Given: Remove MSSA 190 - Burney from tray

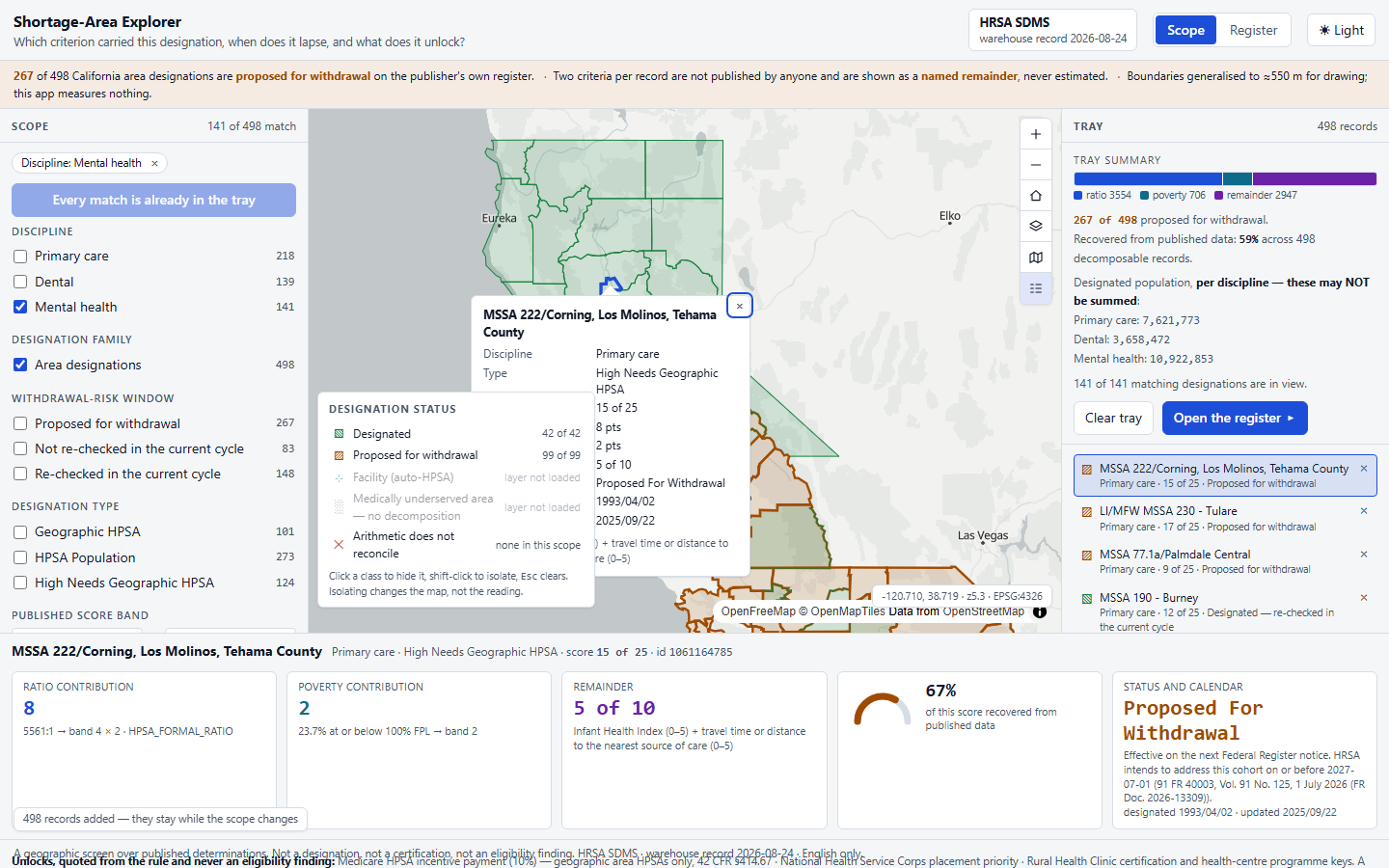Looking at the screenshot, I should (x=1364, y=598).
